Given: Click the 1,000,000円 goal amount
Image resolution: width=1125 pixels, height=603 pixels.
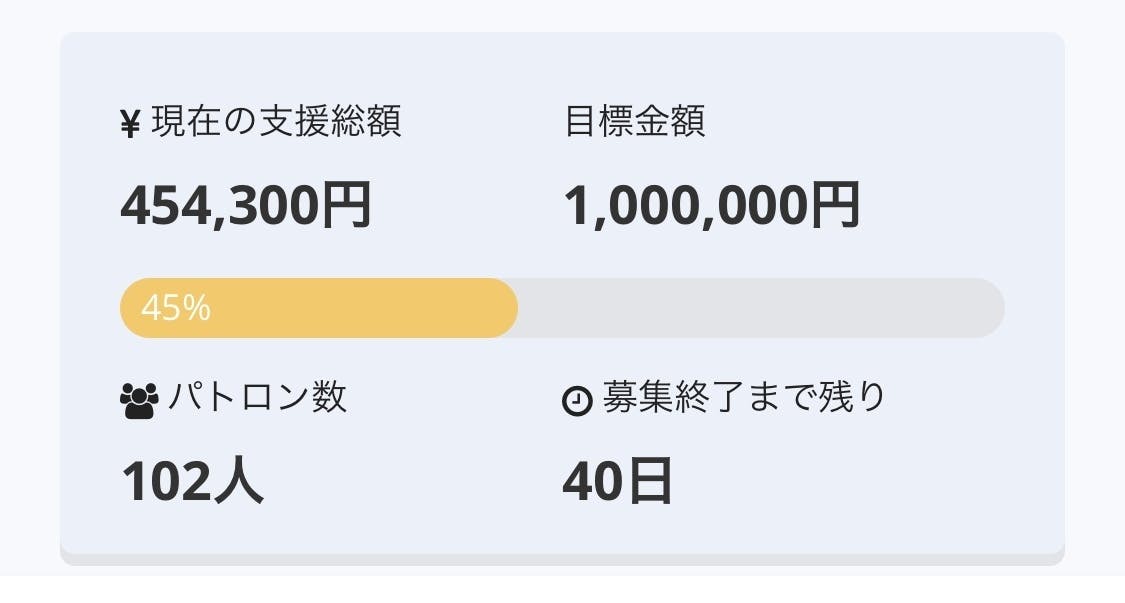Looking at the screenshot, I should [x=711, y=205].
